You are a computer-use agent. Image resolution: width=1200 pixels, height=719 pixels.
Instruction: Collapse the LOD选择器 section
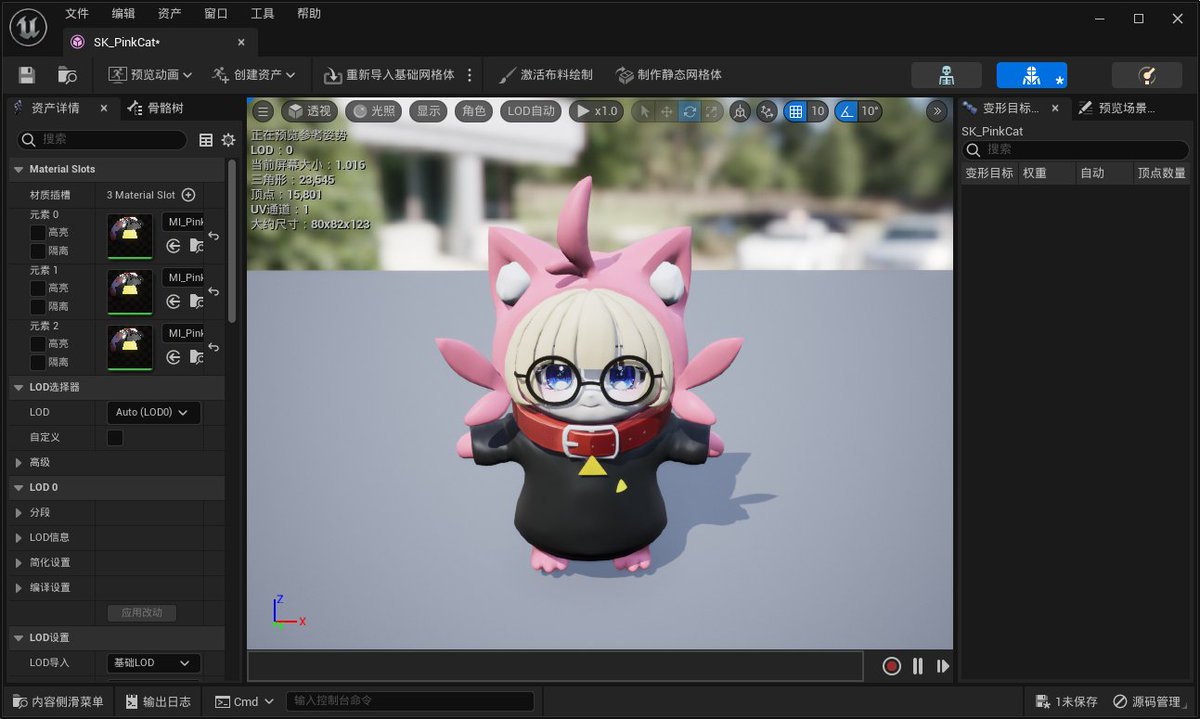(x=19, y=387)
